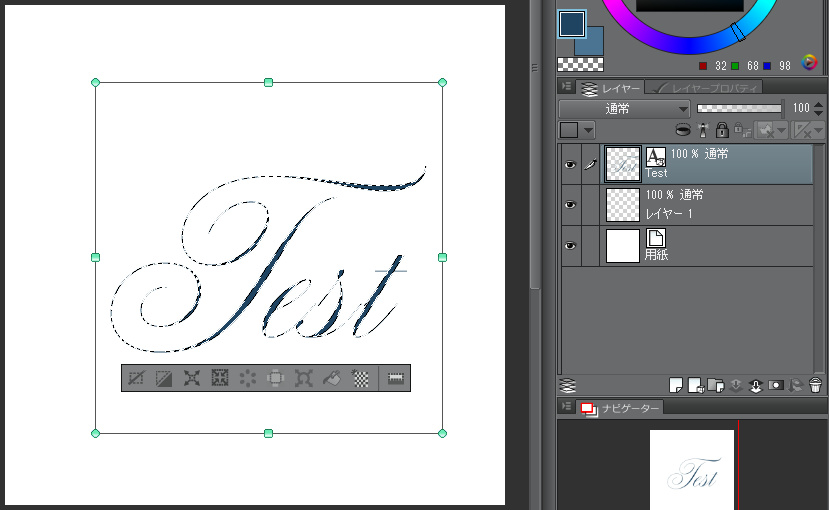This screenshot has width=829, height=510.
Task: Click Shrink selected area icon
Action: point(220,378)
